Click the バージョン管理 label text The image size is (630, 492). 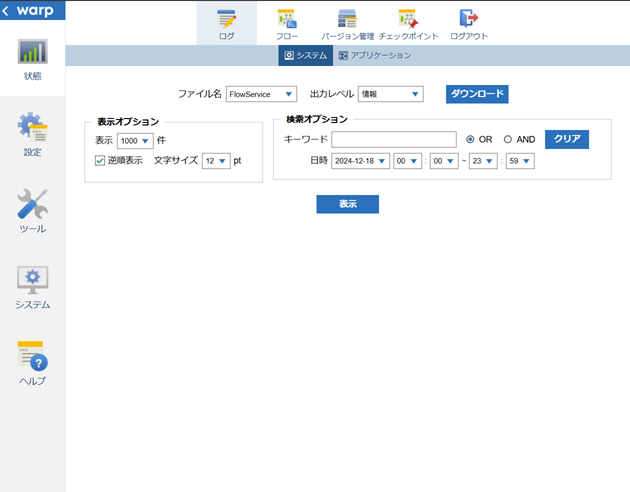click(x=348, y=36)
